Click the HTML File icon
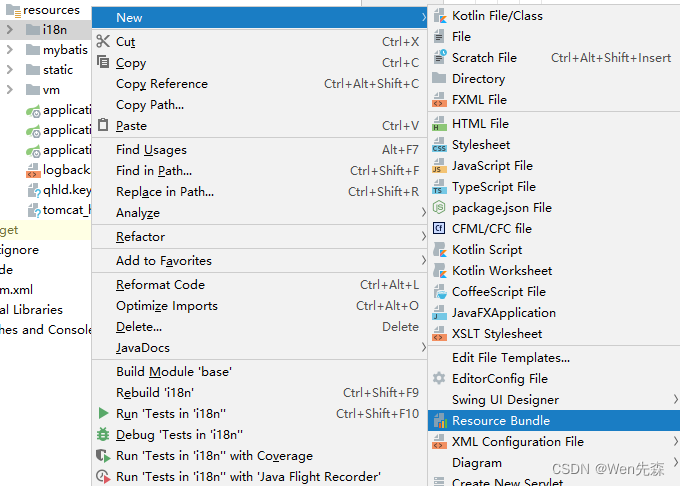This screenshot has height=486, width=680. (439, 124)
